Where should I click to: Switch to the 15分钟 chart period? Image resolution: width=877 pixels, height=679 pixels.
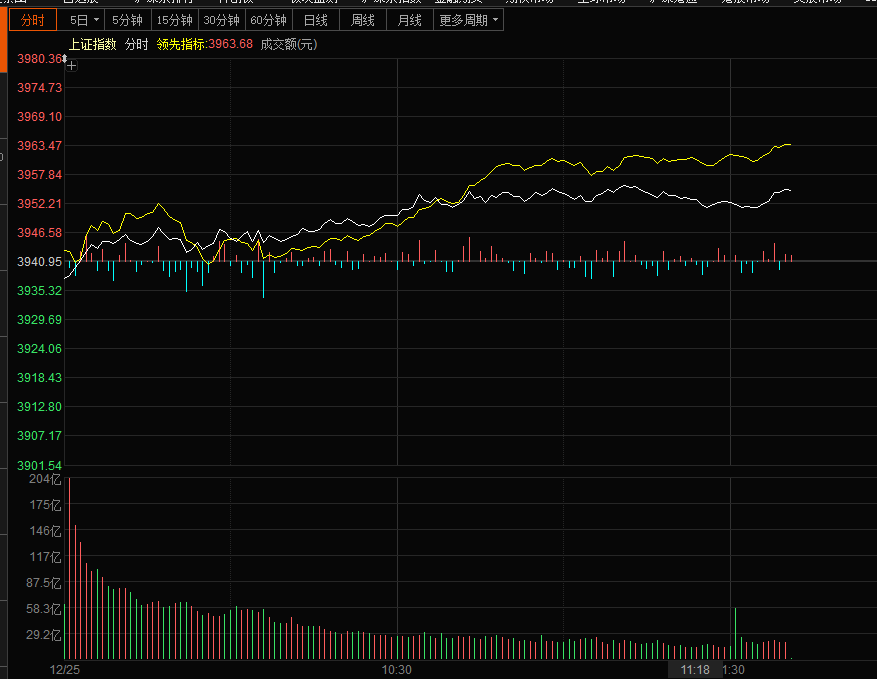point(174,20)
